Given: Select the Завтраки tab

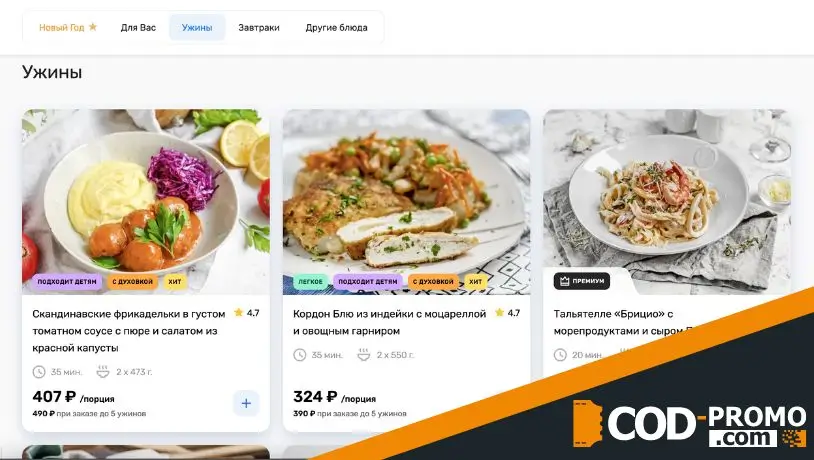Looking at the screenshot, I should click(259, 28).
